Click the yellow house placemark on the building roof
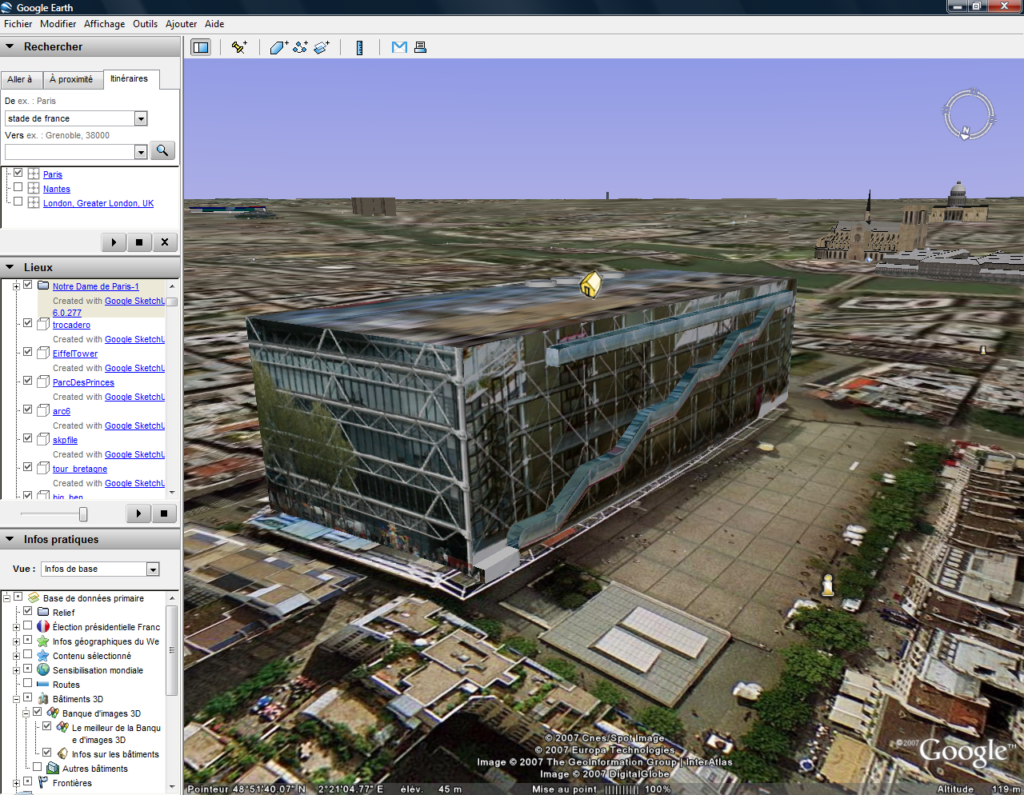 pyautogui.click(x=591, y=285)
